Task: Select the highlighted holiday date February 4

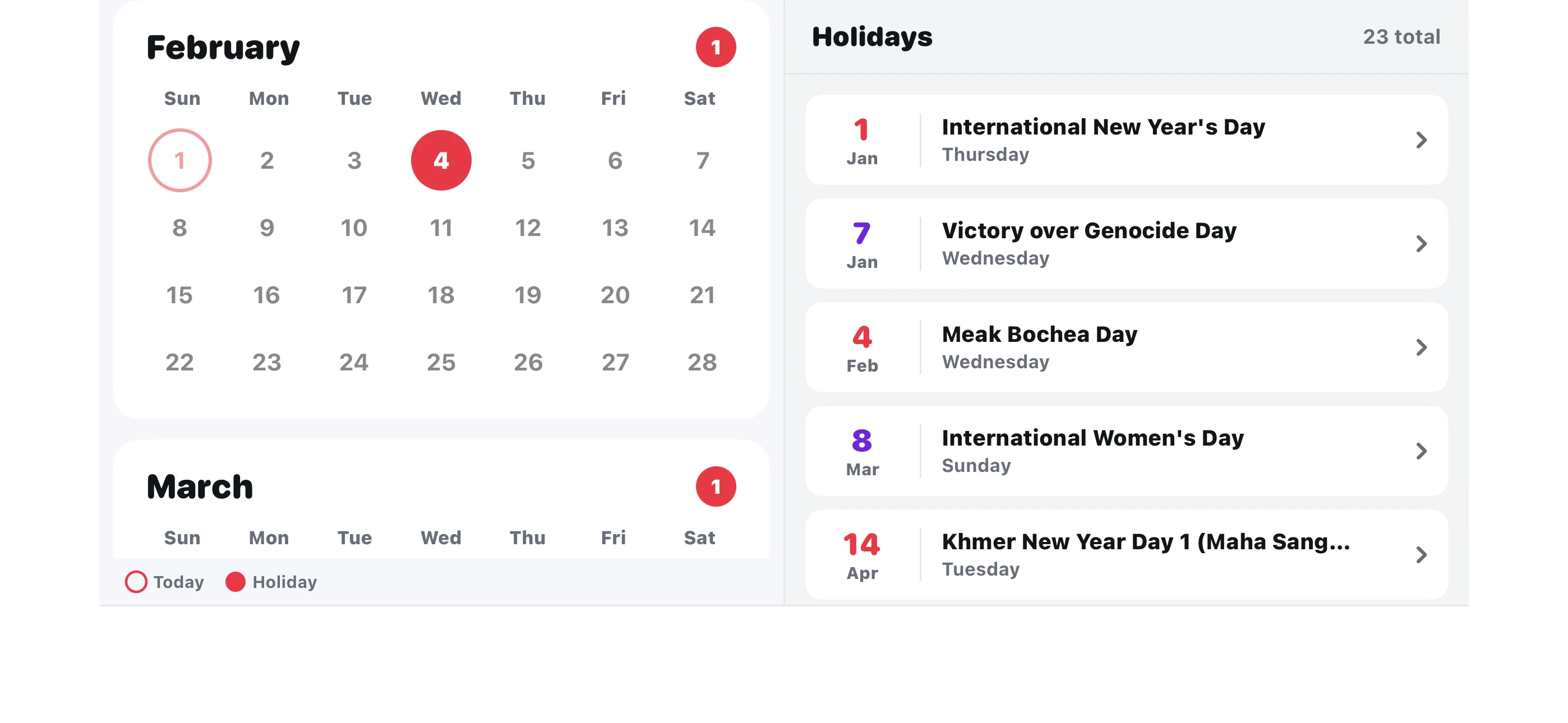Action: pos(441,160)
